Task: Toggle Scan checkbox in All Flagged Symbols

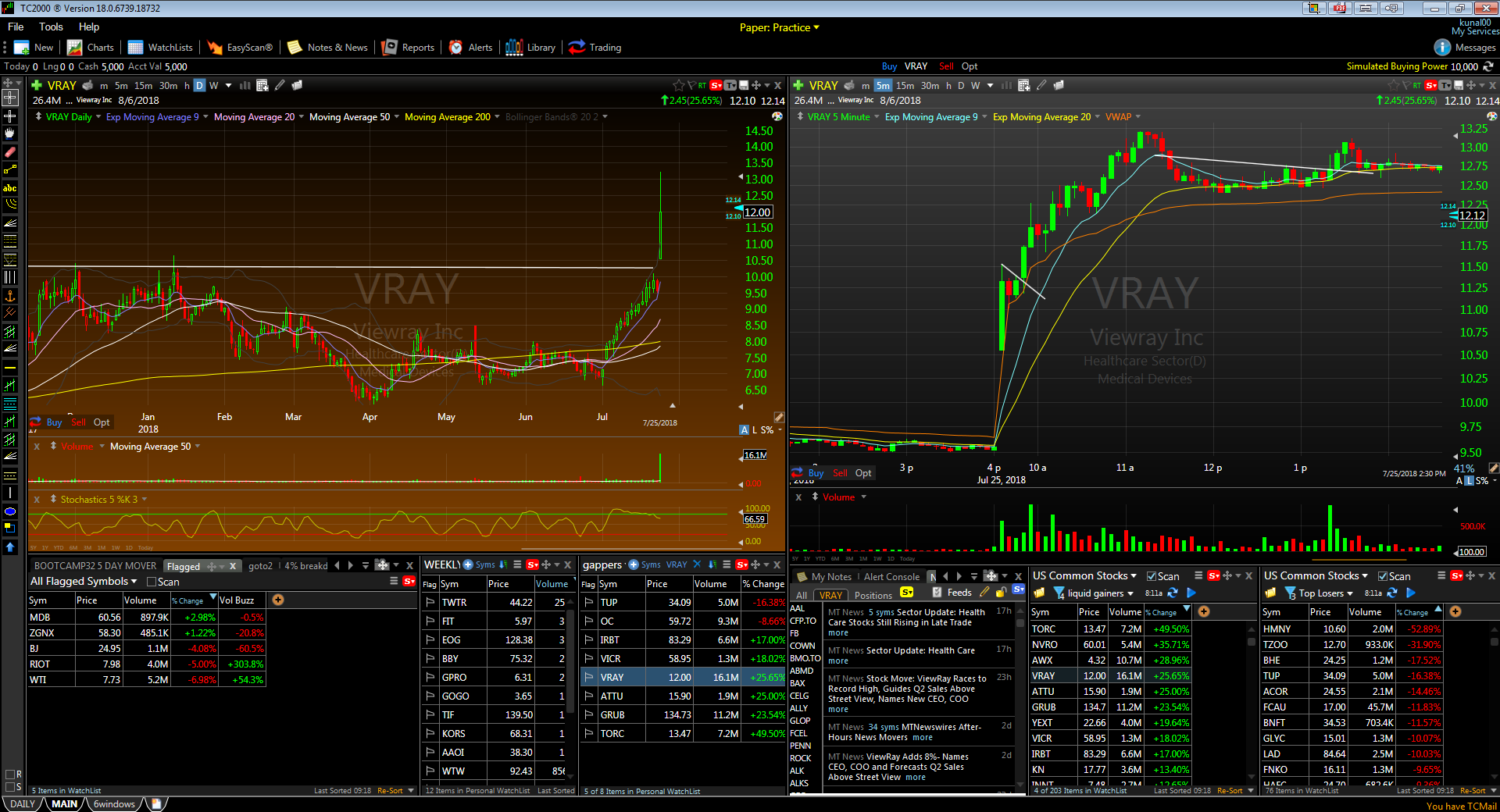Action: point(152,582)
